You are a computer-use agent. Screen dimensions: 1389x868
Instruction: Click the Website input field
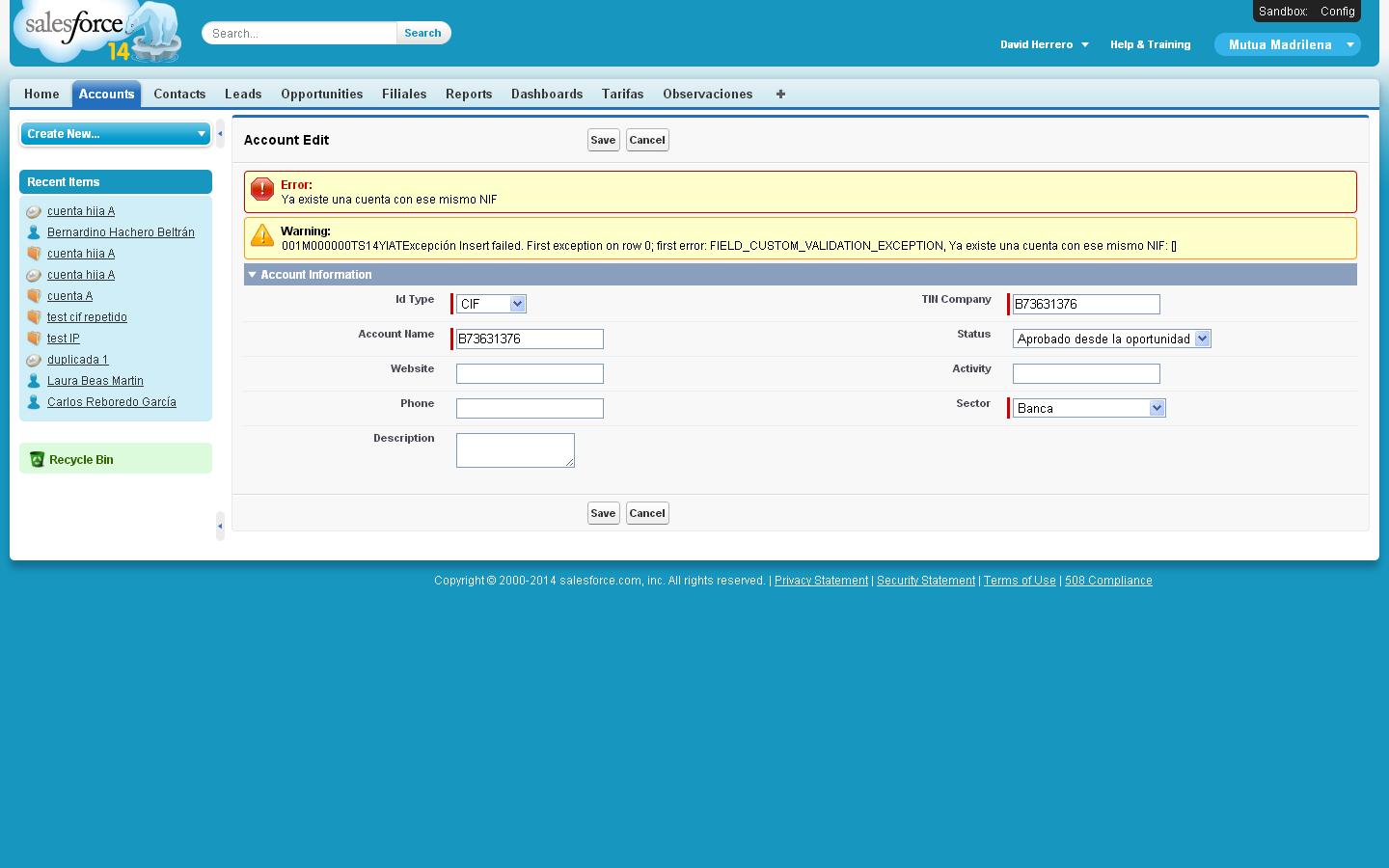(x=530, y=373)
